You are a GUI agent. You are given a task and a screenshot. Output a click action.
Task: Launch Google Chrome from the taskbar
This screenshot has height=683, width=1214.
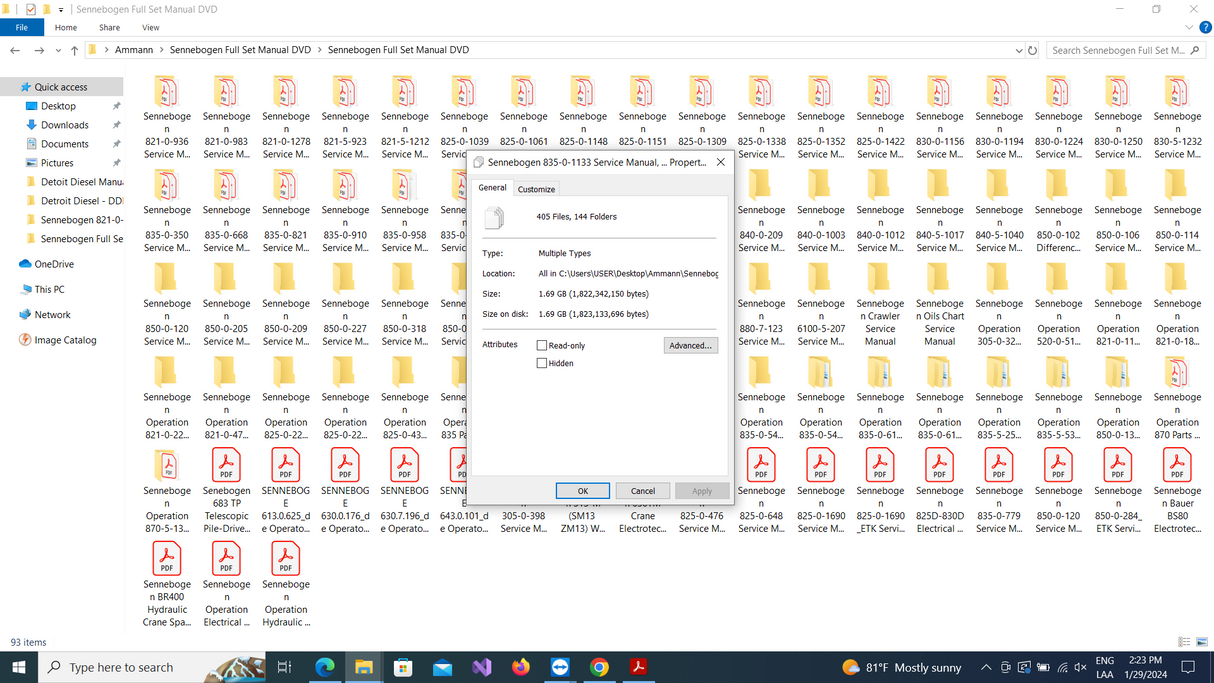[x=599, y=667]
